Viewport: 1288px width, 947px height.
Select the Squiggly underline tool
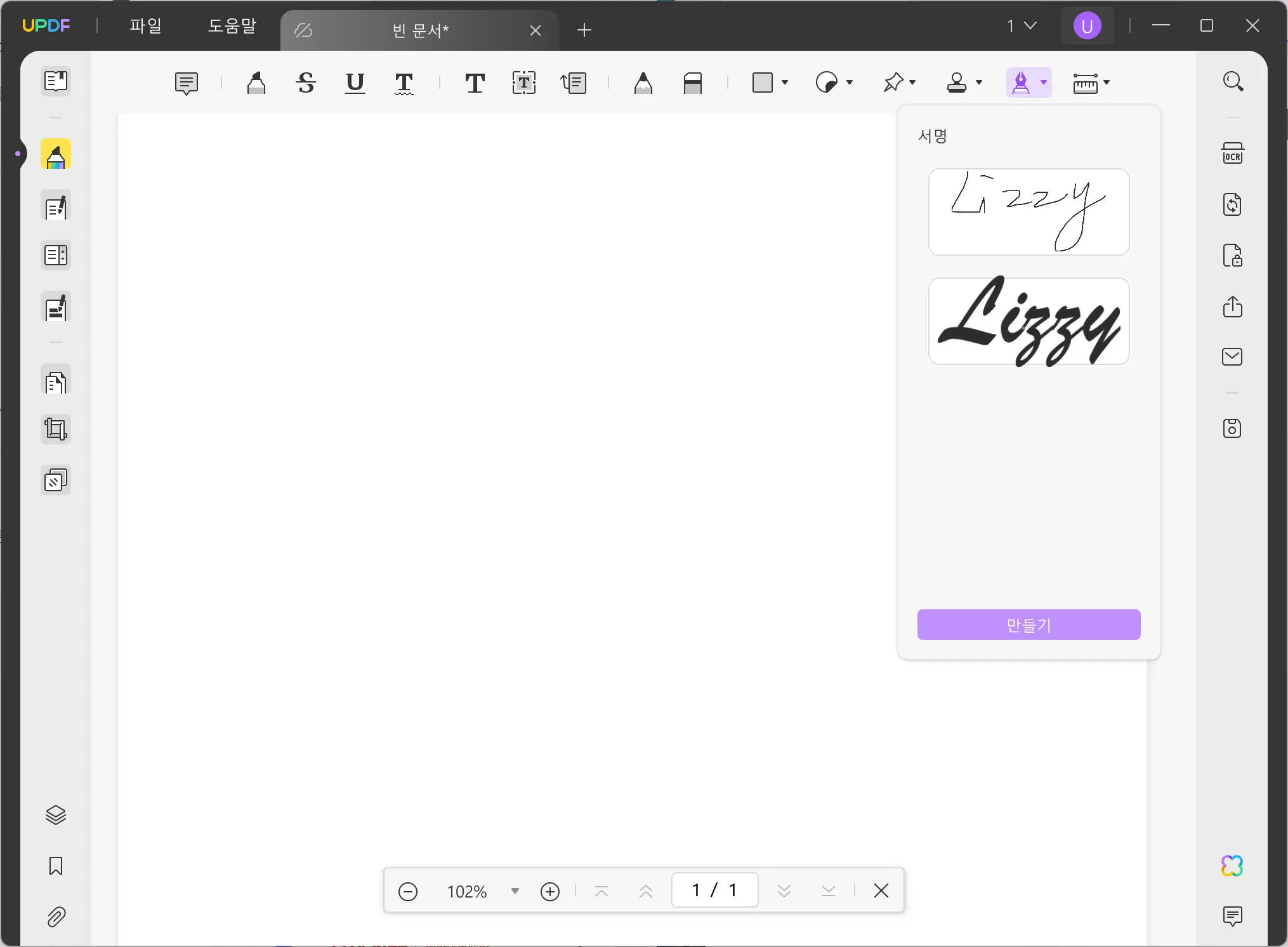point(404,83)
